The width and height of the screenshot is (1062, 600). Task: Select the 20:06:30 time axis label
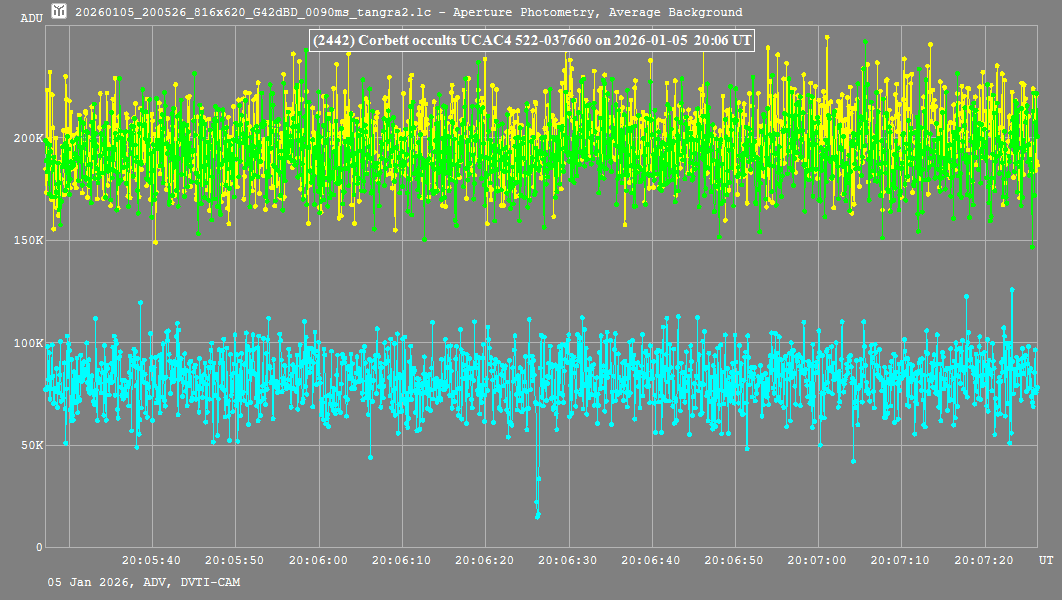pos(569,560)
